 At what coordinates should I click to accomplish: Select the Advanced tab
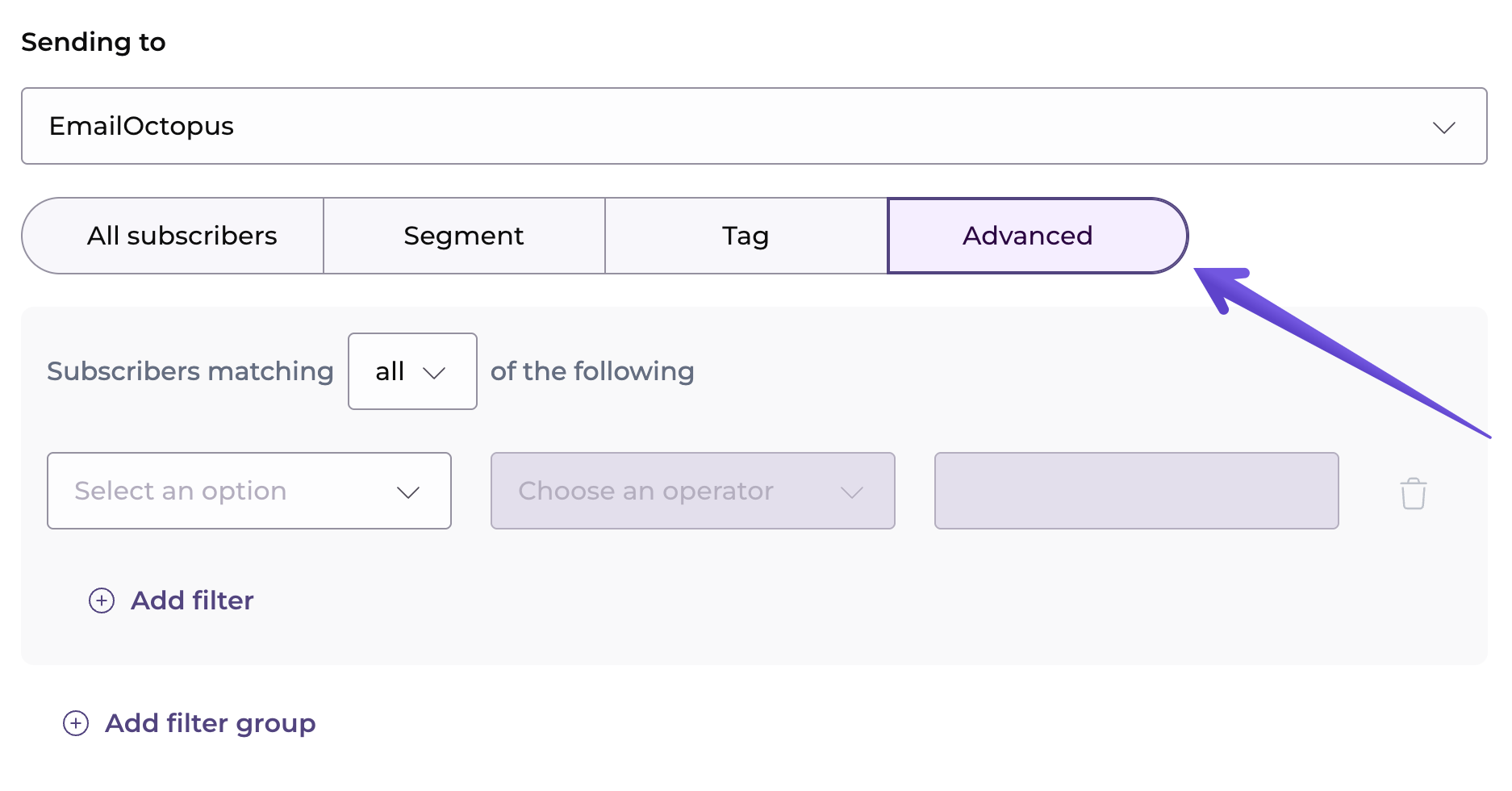coord(1027,236)
